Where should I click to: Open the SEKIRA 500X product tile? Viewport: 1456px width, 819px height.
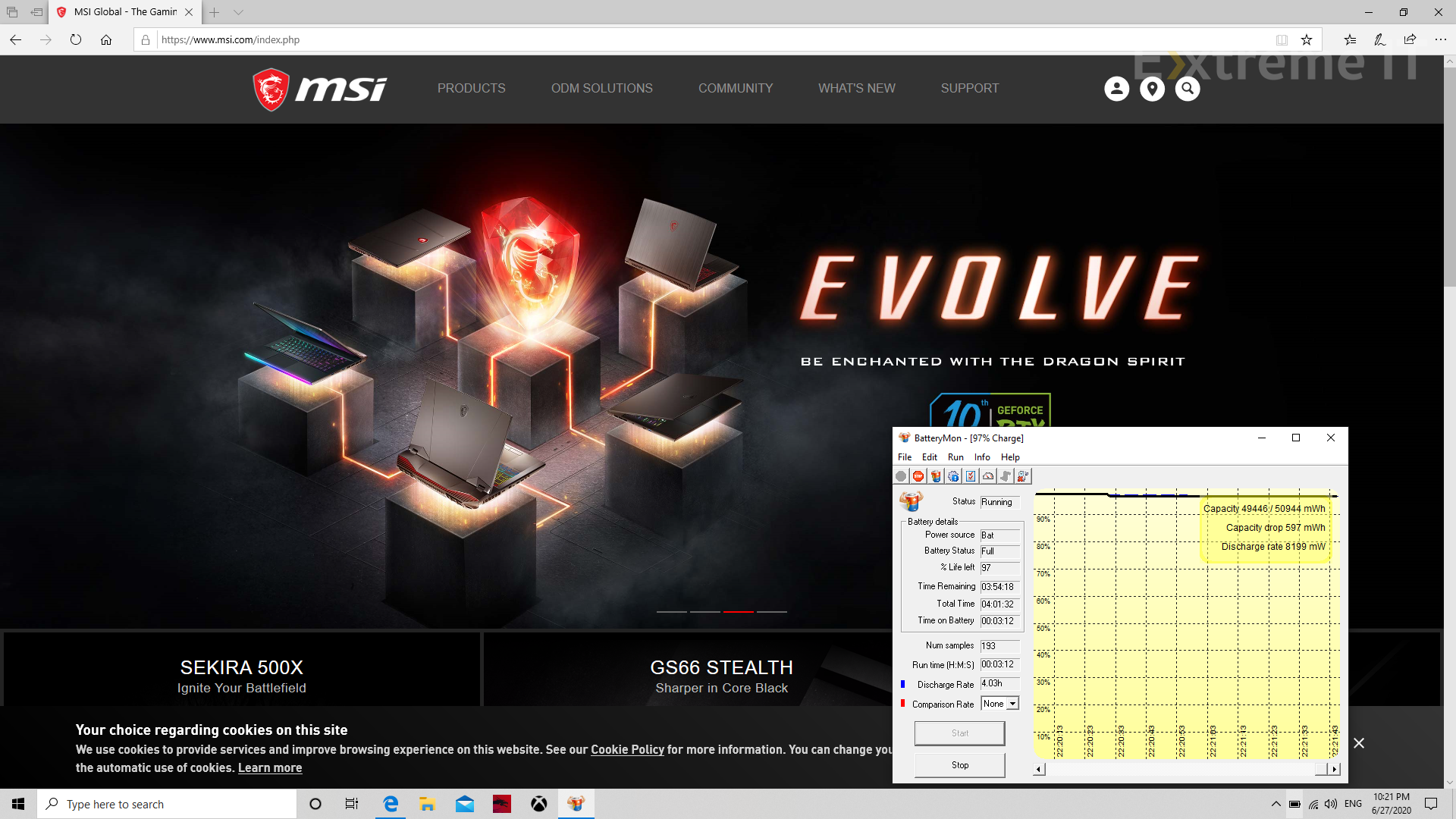click(242, 669)
